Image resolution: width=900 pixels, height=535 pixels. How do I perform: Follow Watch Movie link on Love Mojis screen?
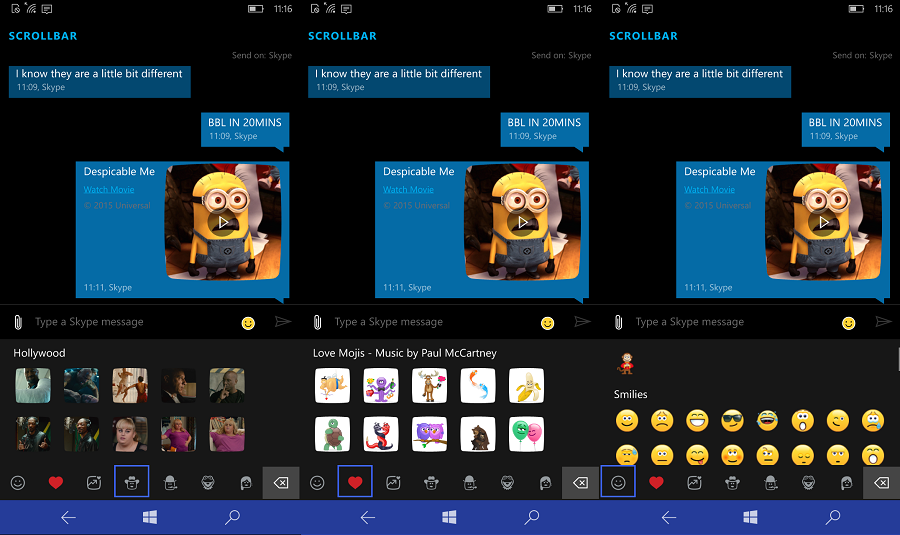(408, 189)
